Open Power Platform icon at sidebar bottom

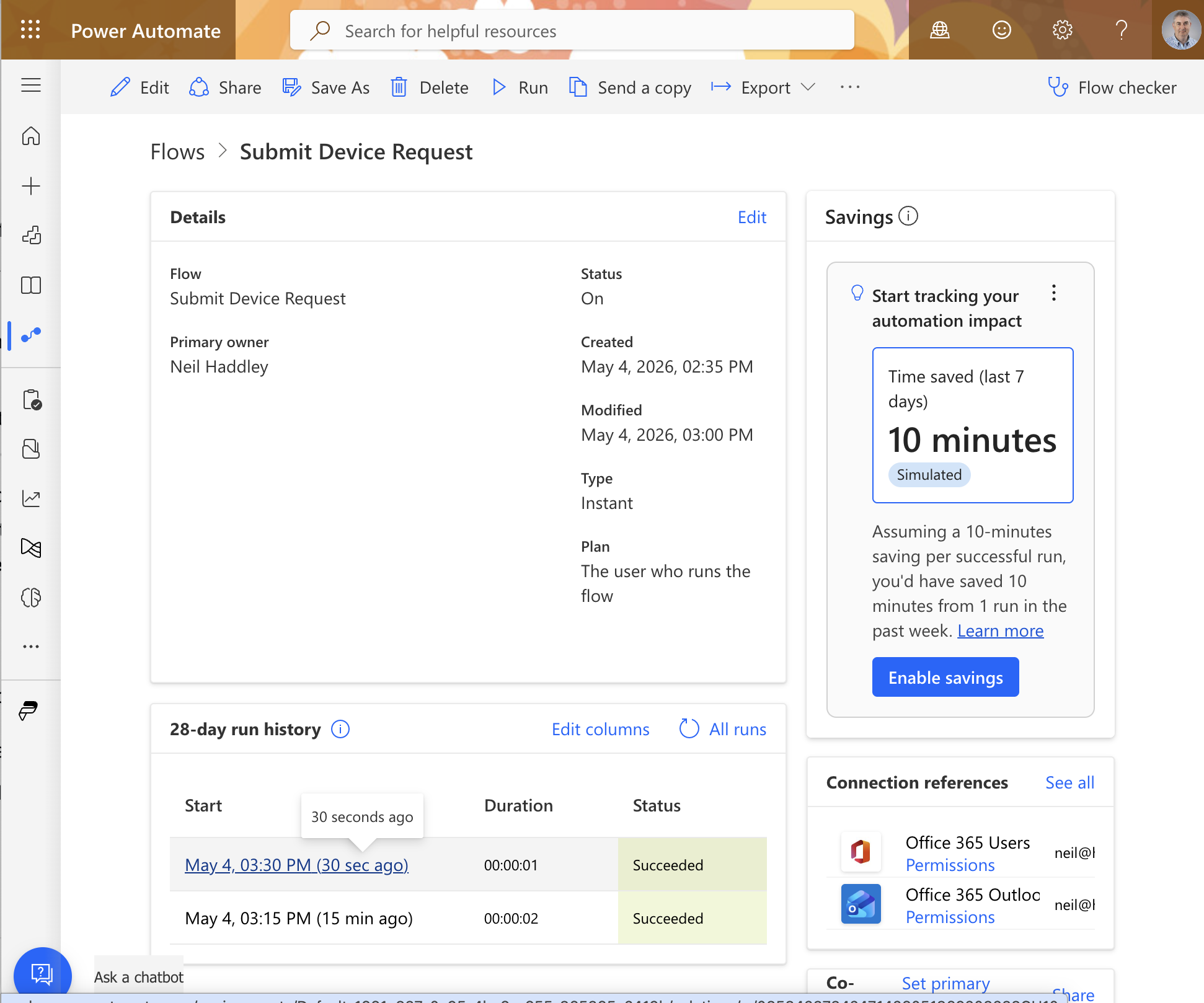pos(29,710)
